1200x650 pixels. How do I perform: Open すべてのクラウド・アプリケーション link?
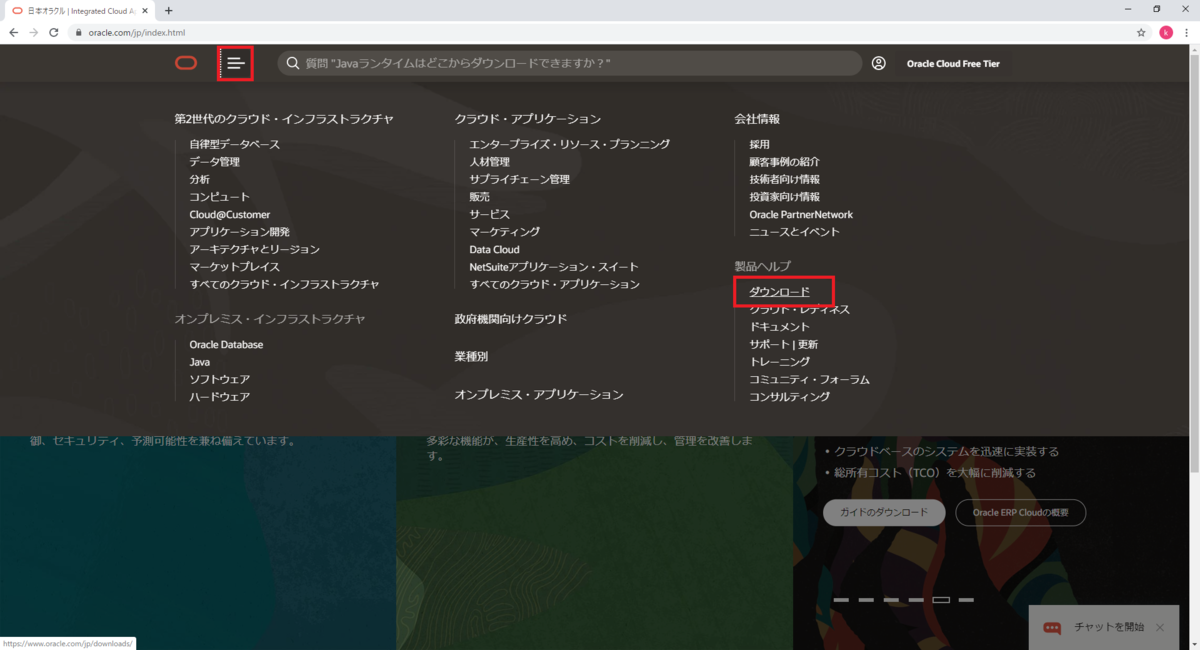tap(555, 284)
